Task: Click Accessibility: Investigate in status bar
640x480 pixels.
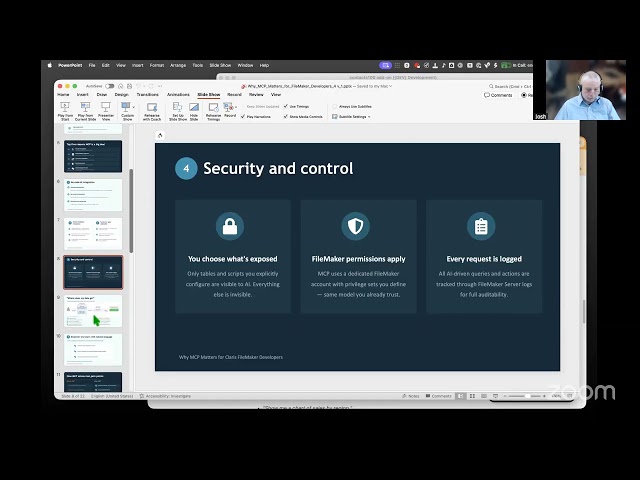Action: pyautogui.click(x=165, y=396)
